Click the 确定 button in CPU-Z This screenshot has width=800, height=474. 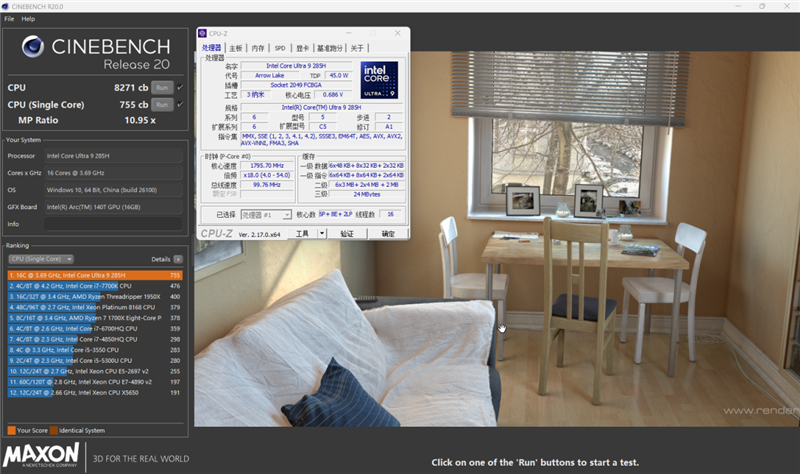(x=388, y=234)
